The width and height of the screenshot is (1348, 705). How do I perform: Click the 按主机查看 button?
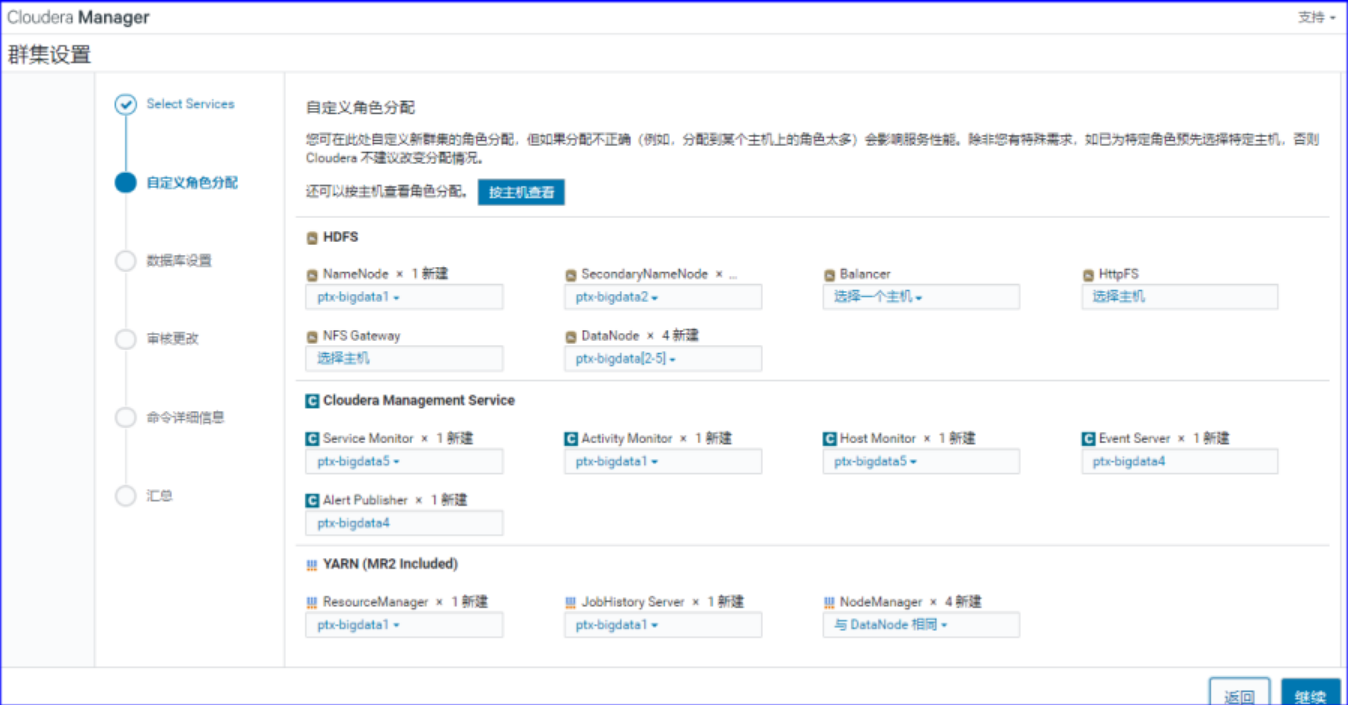[x=521, y=192]
